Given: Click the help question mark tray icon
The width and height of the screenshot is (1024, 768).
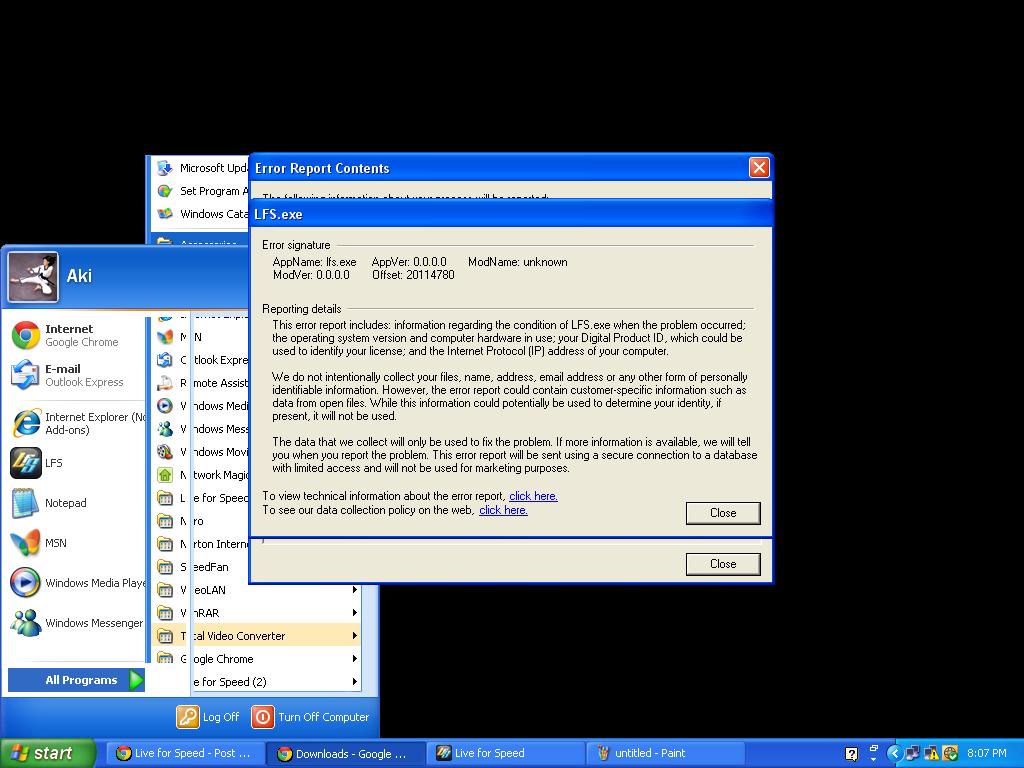Looking at the screenshot, I should pos(851,754).
